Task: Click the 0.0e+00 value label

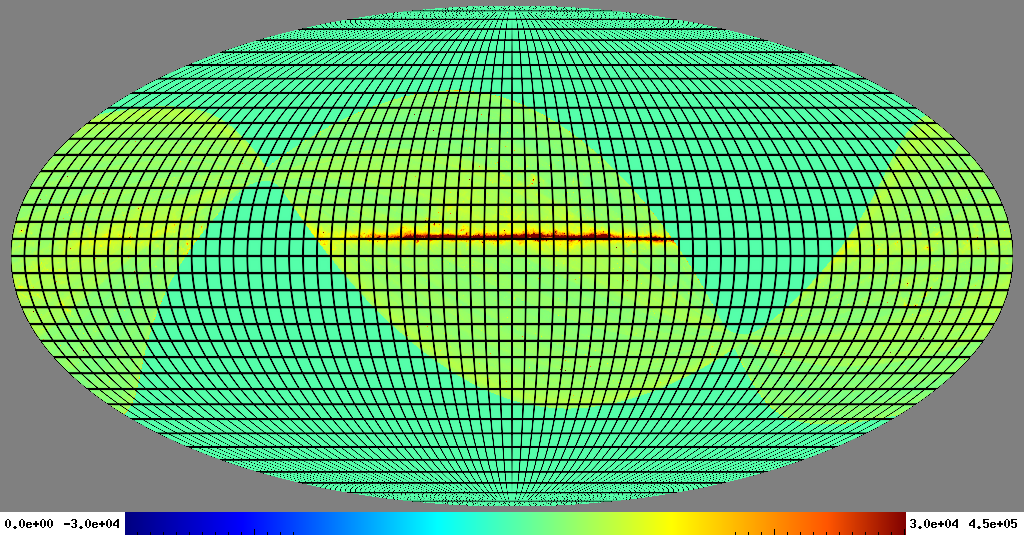Action: tap(29, 524)
